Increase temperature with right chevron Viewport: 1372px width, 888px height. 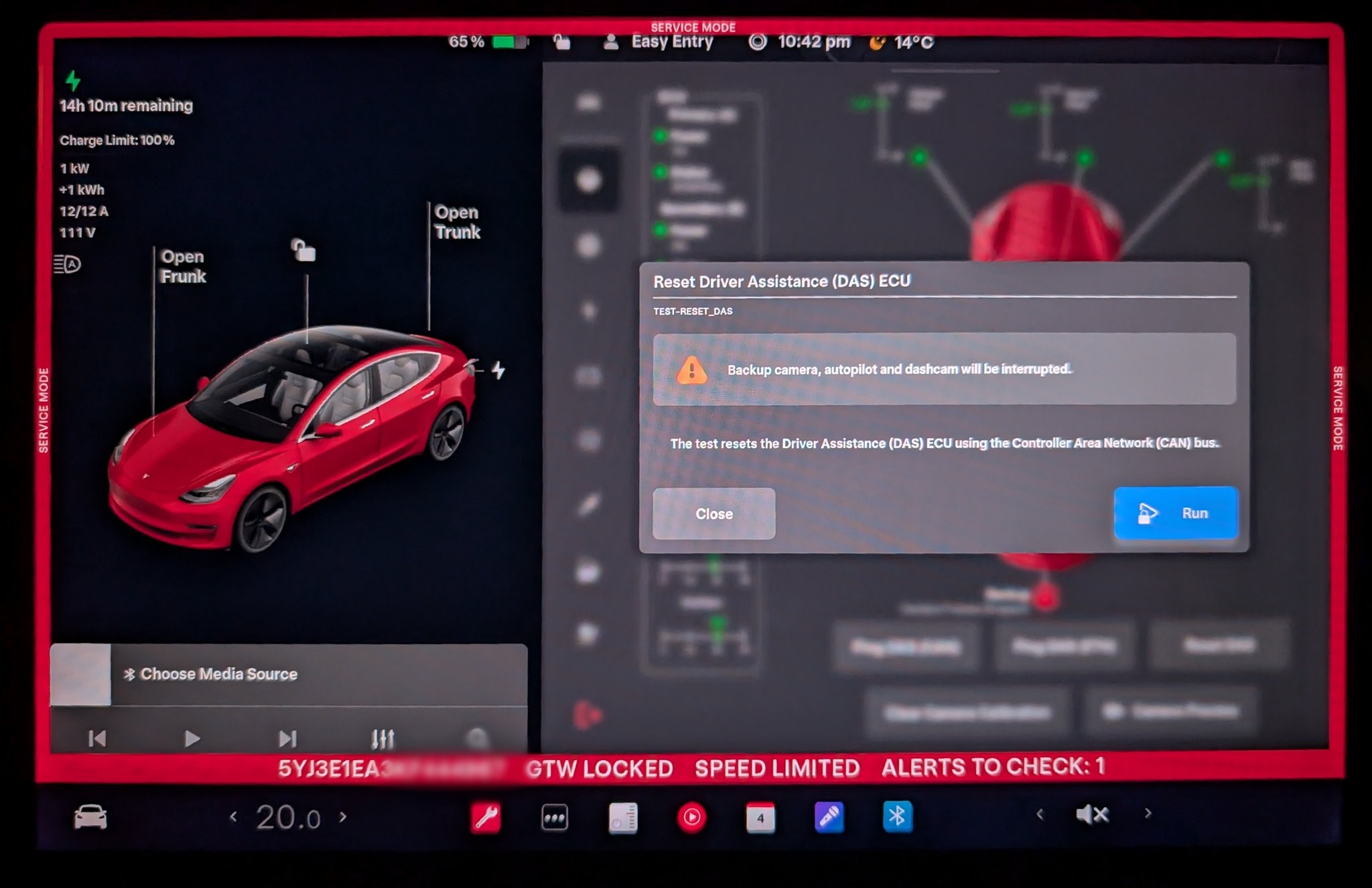pos(343,816)
